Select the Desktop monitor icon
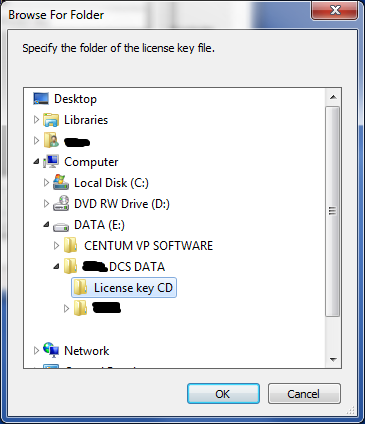This screenshot has height=424, width=365. [41, 99]
